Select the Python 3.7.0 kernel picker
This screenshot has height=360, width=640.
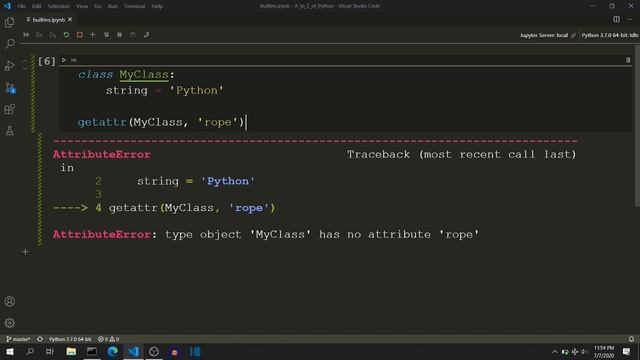pos(610,35)
